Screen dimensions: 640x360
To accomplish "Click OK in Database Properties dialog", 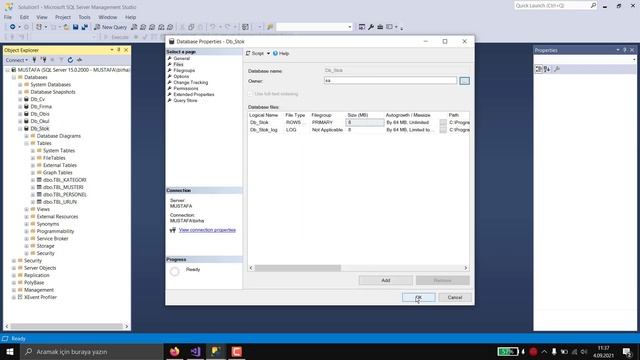I will 418,298.
